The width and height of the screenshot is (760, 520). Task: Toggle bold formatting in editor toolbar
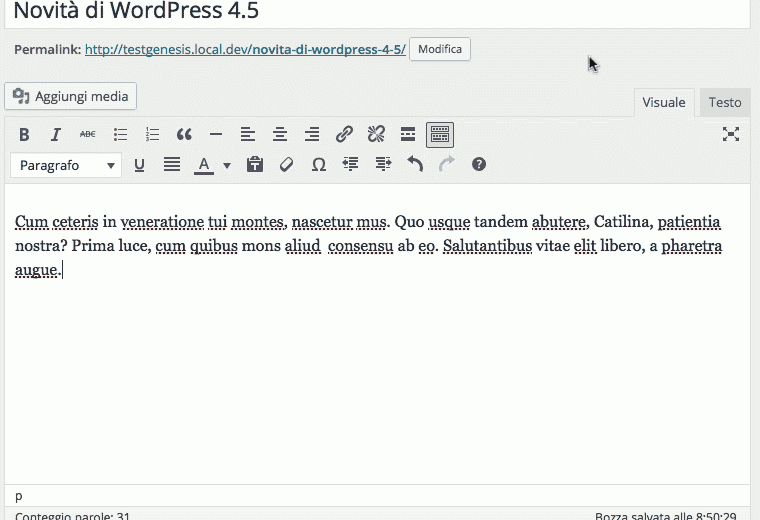pyautogui.click(x=24, y=134)
